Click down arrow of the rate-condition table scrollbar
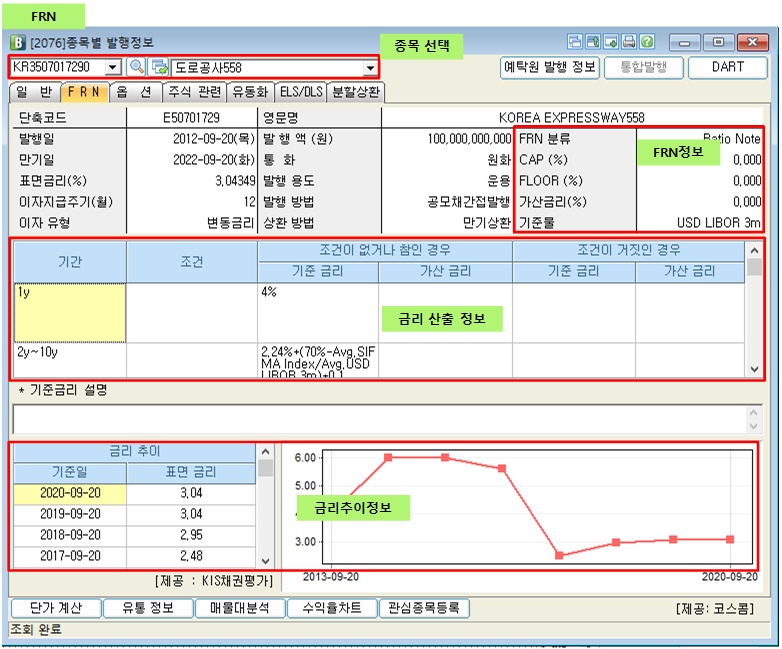The width and height of the screenshot is (782, 649). 754,369
